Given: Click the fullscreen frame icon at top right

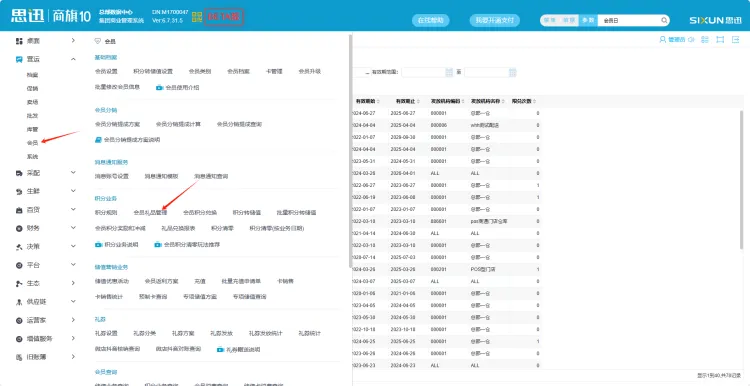Looking at the screenshot, I should click(720, 40).
